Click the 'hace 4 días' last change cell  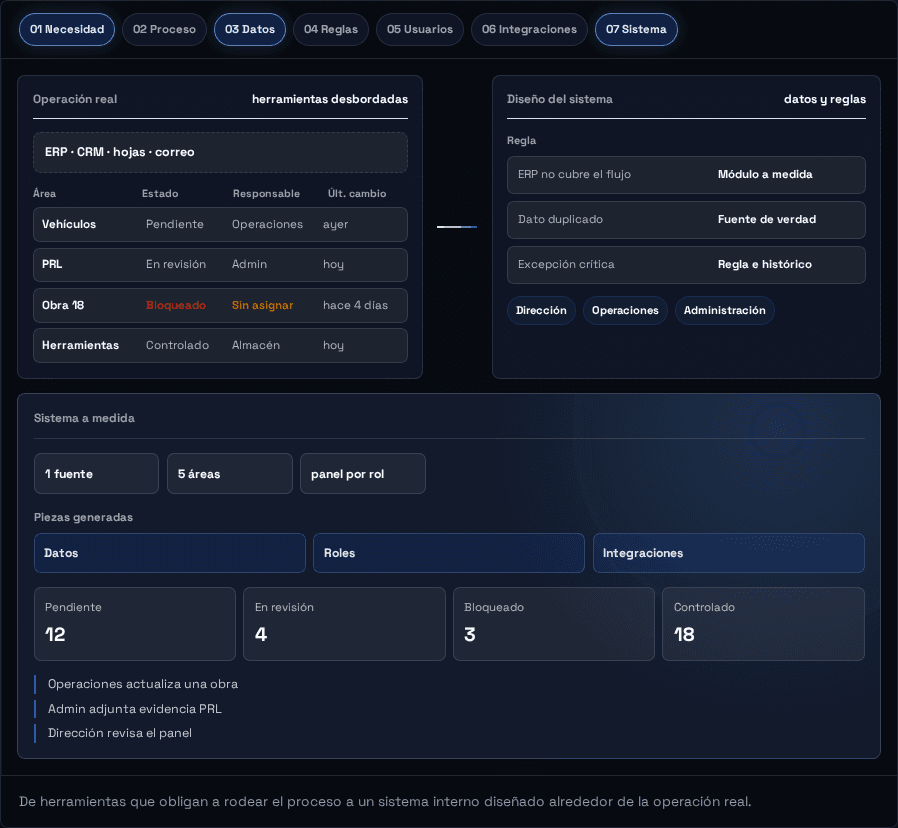pyautogui.click(x=355, y=305)
